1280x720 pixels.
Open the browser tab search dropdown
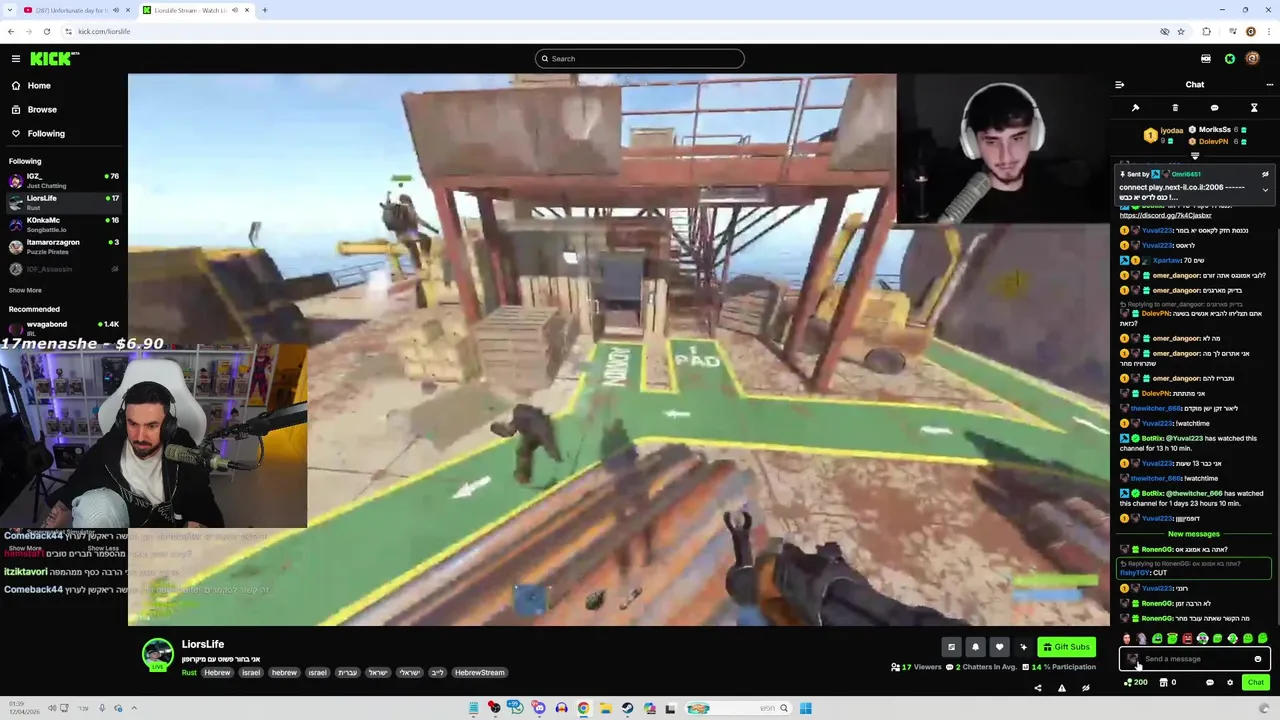(x=11, y=10)
